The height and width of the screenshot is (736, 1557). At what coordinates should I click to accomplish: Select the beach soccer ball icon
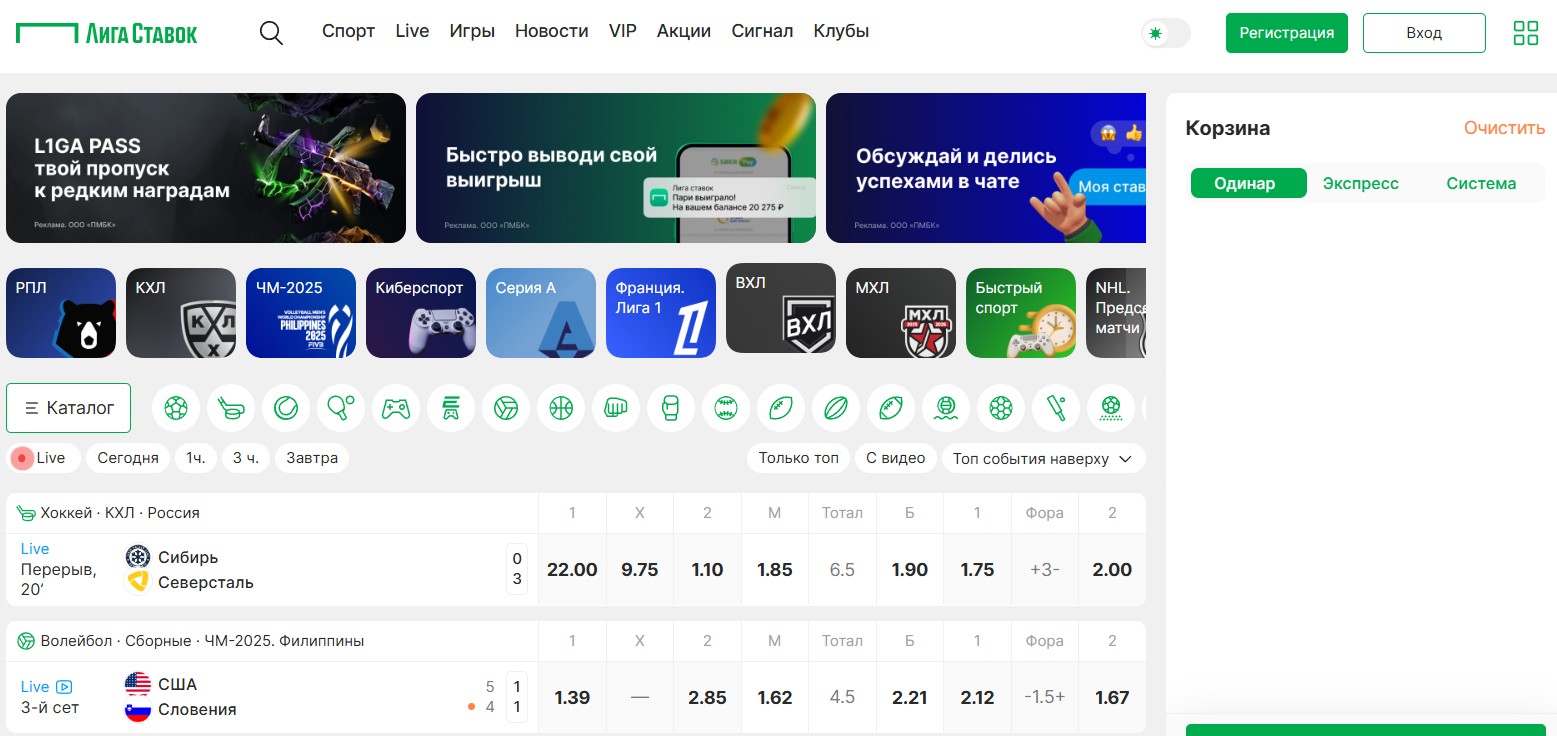pos(1111,408)
